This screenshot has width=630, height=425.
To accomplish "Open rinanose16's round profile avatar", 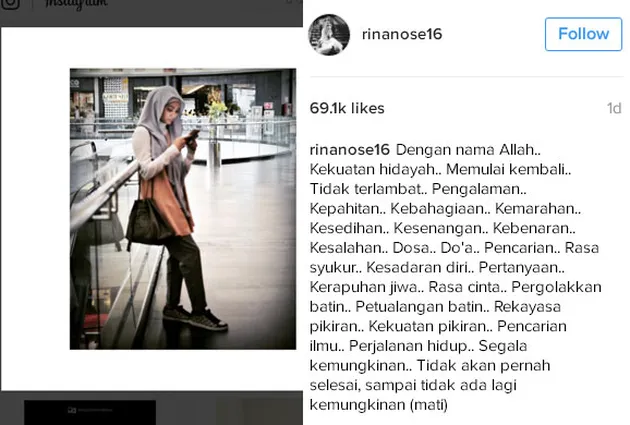I will [x=329, y=35].
